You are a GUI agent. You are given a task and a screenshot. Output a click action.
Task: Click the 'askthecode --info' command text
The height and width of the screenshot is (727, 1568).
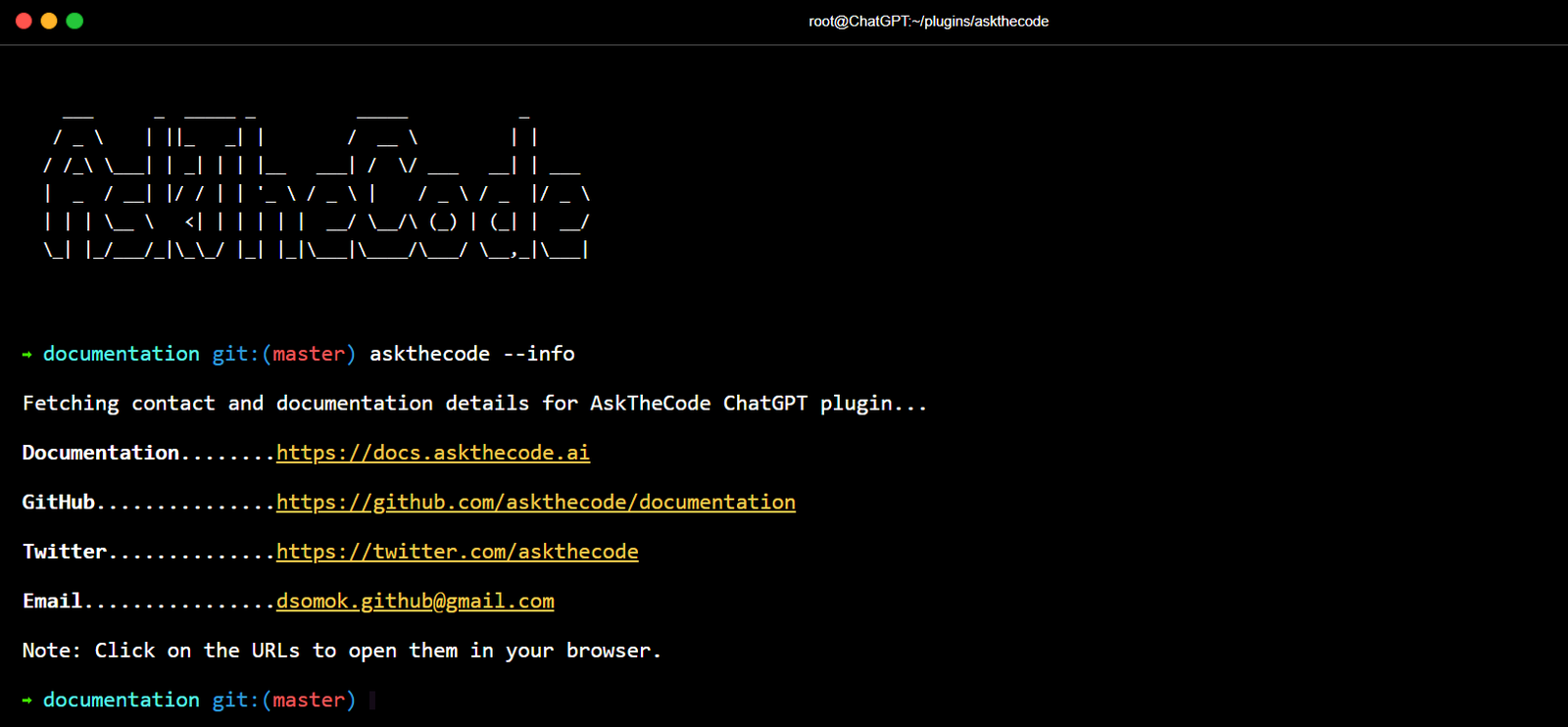click(x=471, y=354)
